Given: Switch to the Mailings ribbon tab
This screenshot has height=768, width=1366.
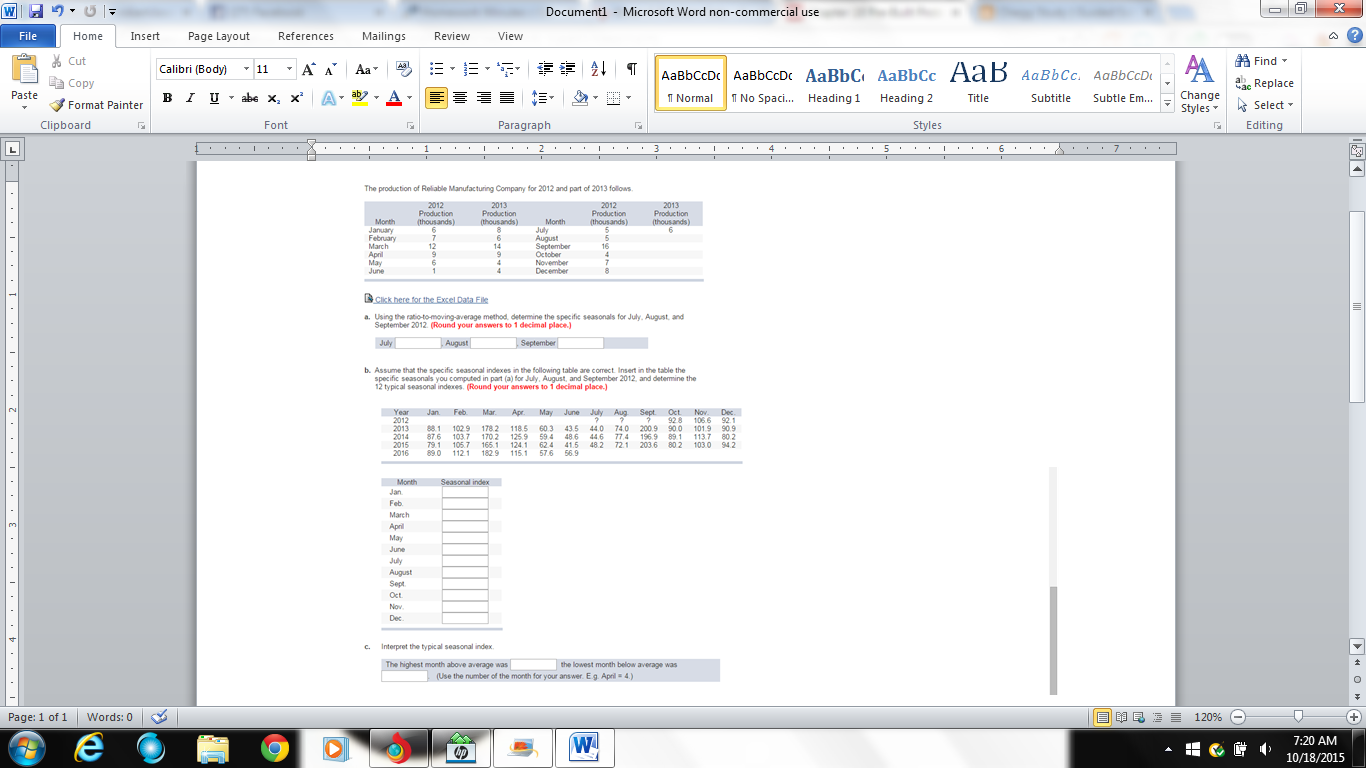Looking at the screenshot, I should pyautogui.click(x=385, y=36).
